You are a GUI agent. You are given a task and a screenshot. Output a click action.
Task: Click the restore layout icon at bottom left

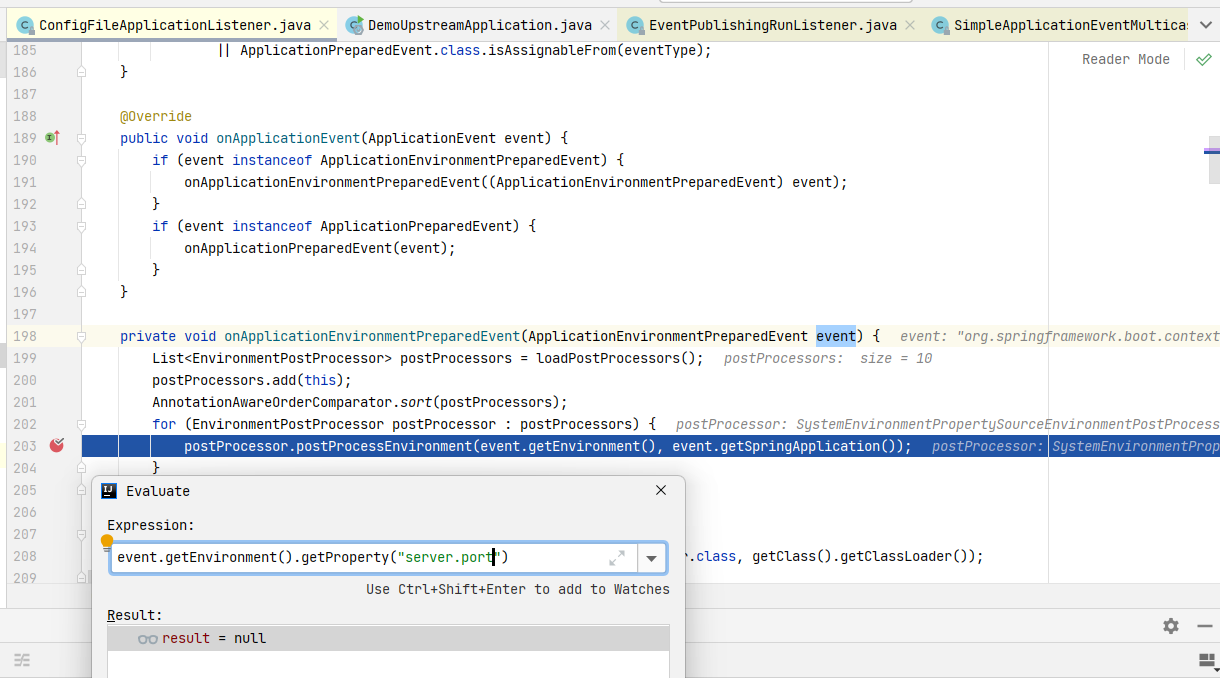(21, 660)
